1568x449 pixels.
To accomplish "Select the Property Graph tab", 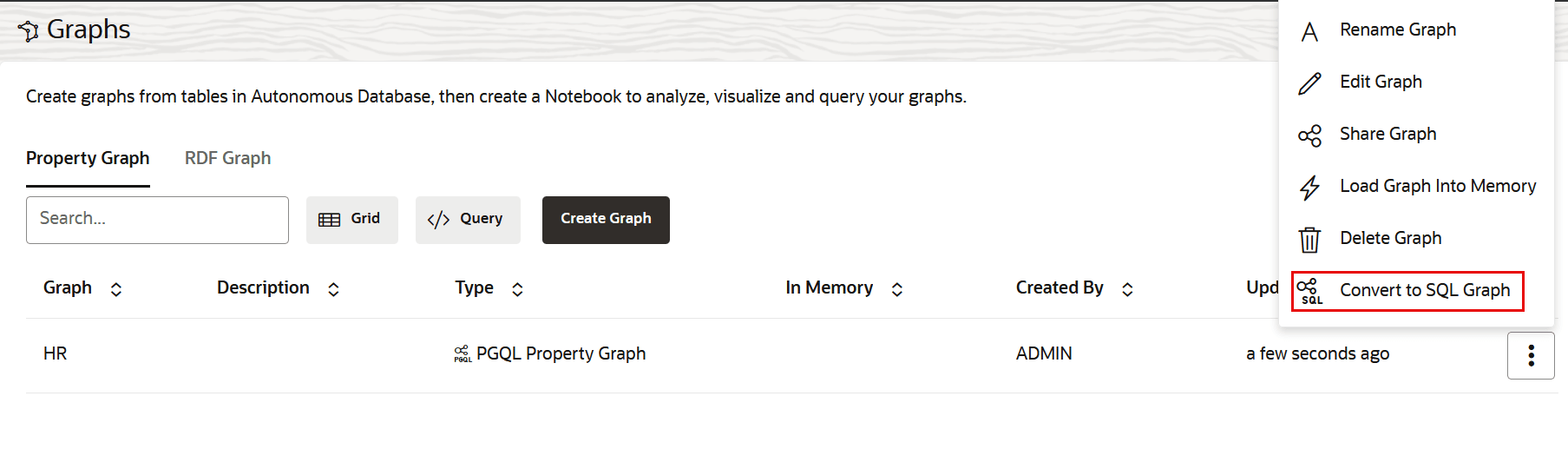I will click(x=88, y=158).
